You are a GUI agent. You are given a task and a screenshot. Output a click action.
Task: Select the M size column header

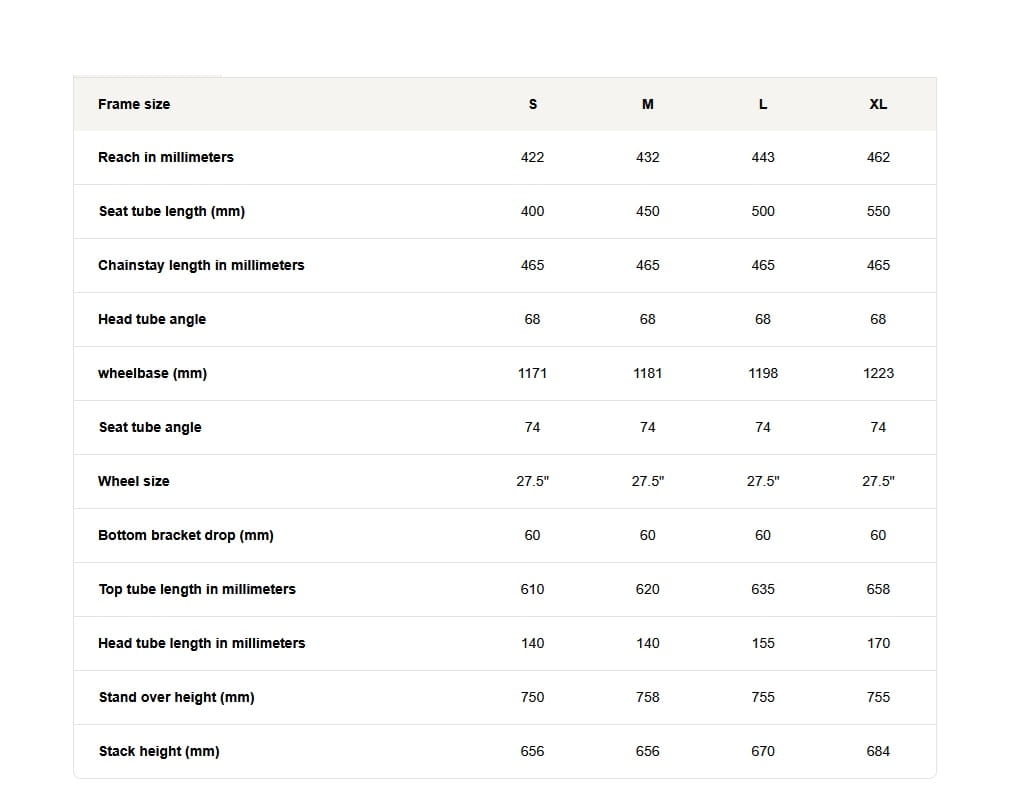[648, 104]
